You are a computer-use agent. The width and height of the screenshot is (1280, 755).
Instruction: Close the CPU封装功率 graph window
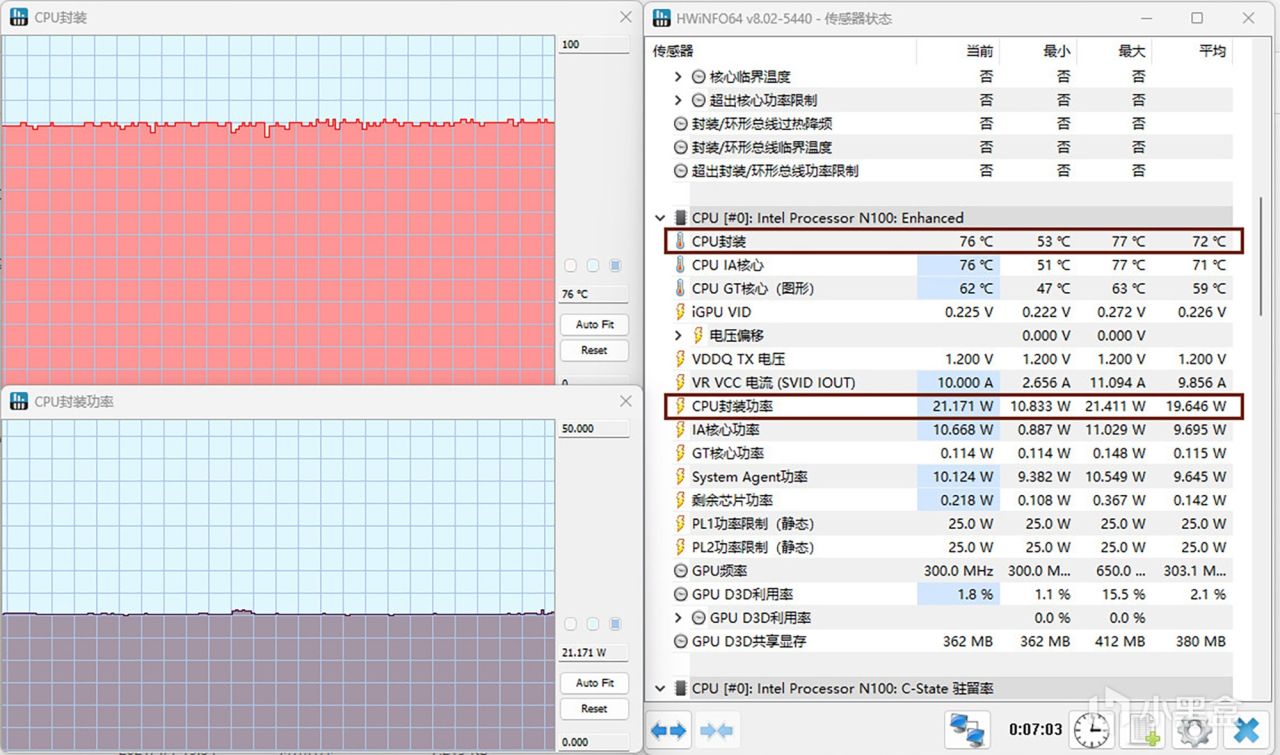click(626, 401)
